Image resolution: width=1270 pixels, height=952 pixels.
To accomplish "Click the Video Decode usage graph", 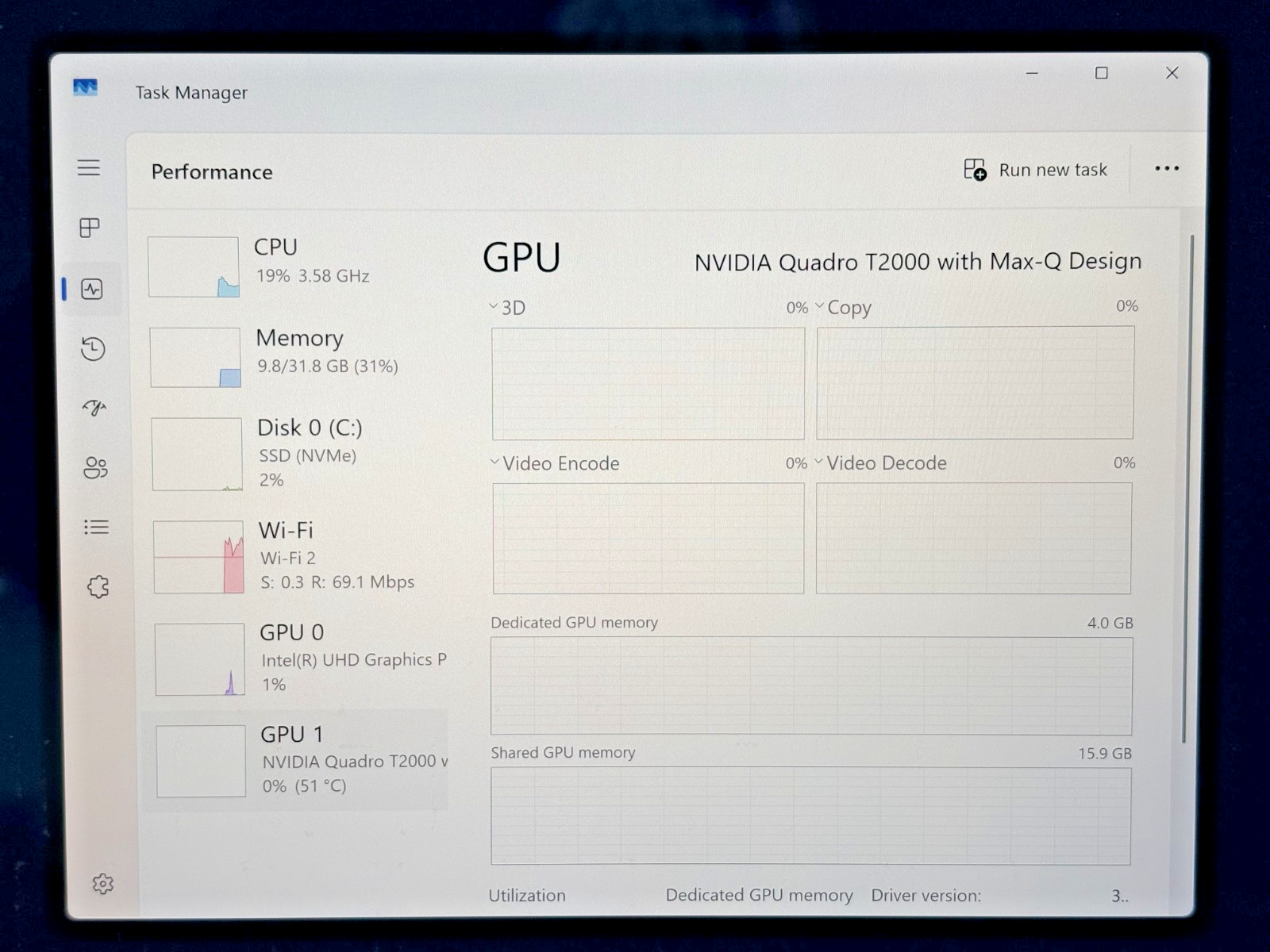I will 973,539.
